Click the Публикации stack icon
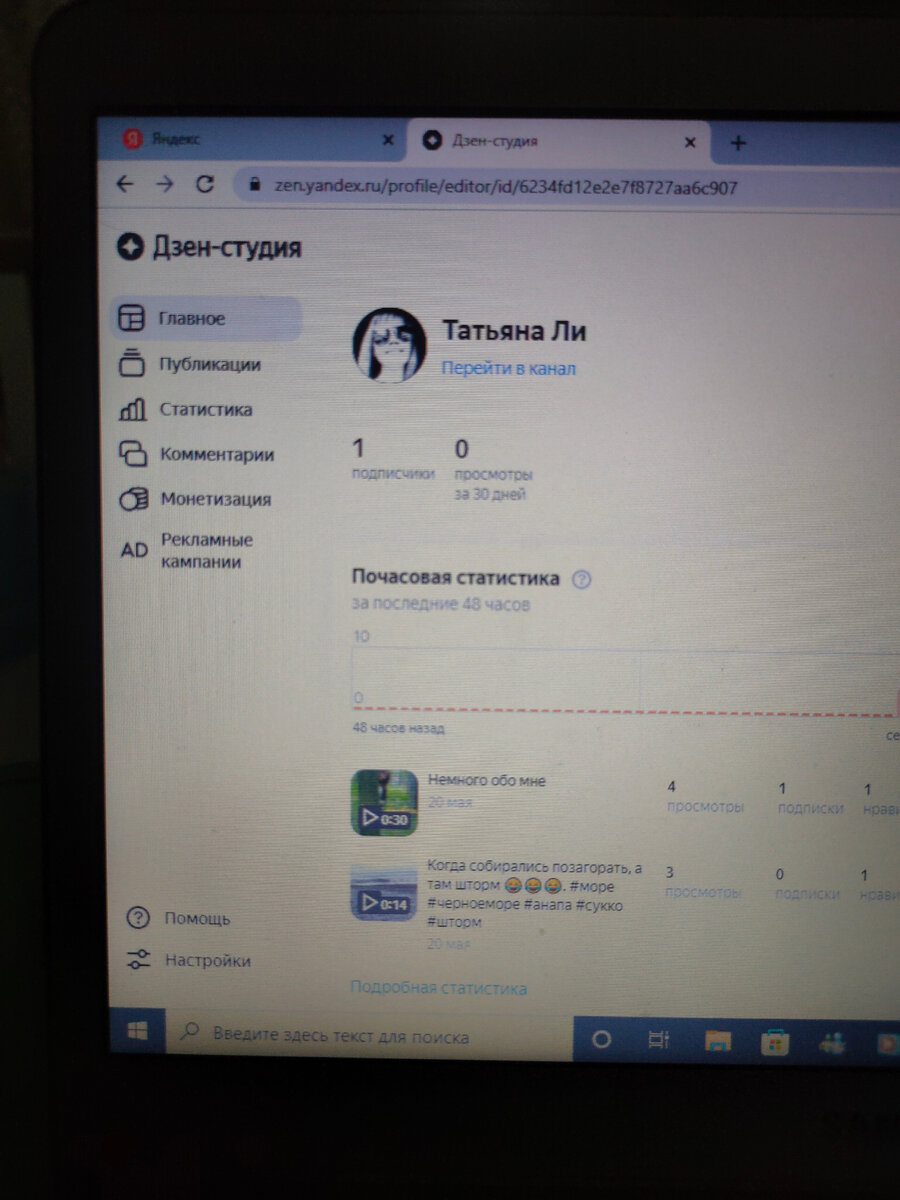The width and height of the screenshot is (900, 1200). click(x=132, y=364)
